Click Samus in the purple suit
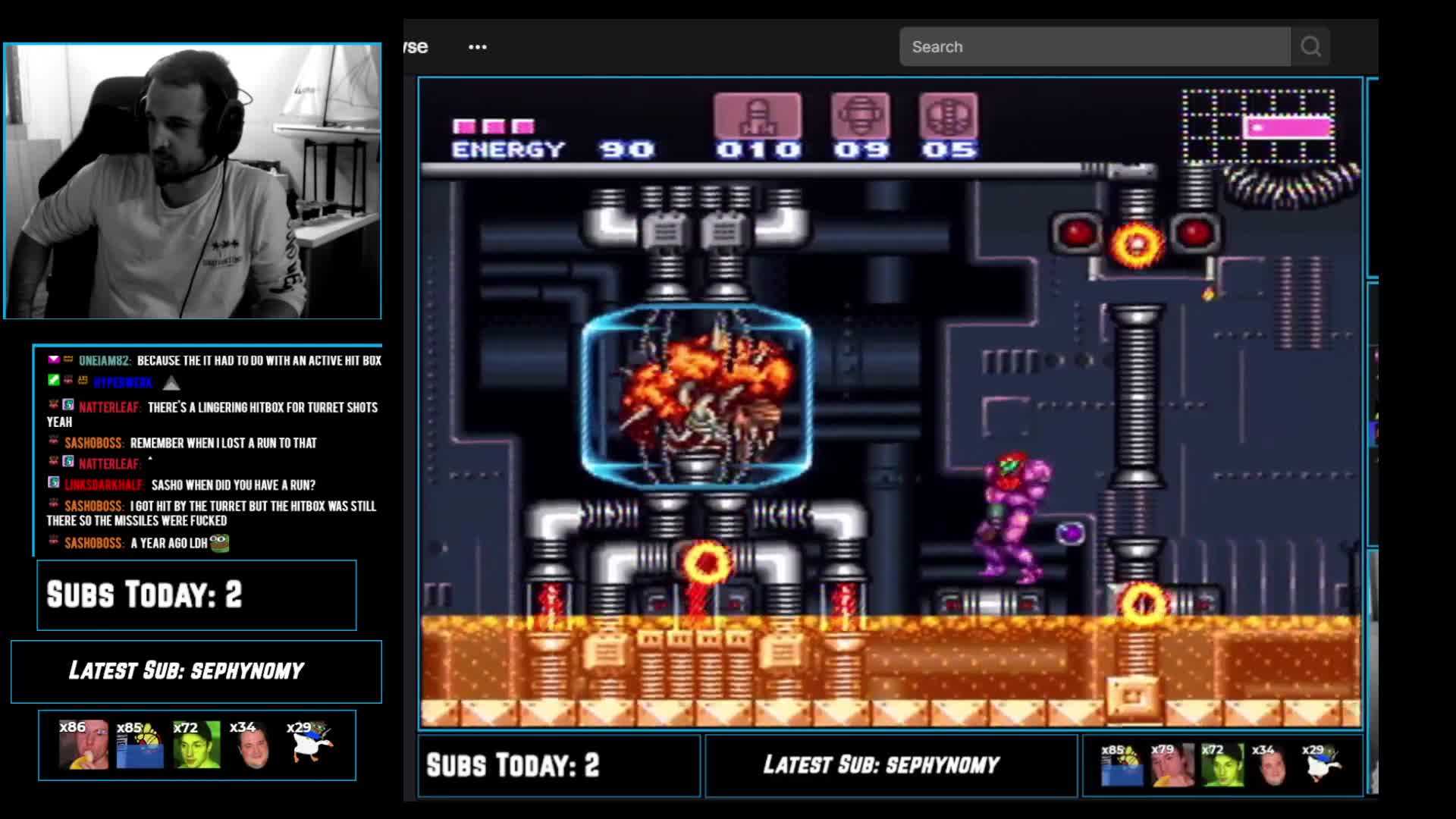The height and width of the screenshot is (819, 1456). 1015,517
